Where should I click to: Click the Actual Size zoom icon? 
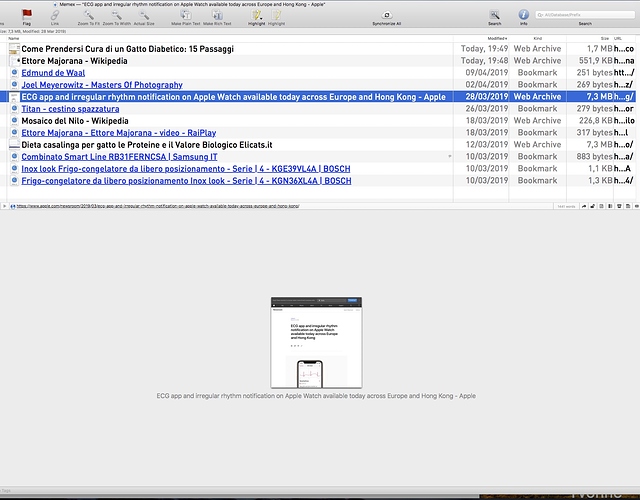(x=144, y=15)
